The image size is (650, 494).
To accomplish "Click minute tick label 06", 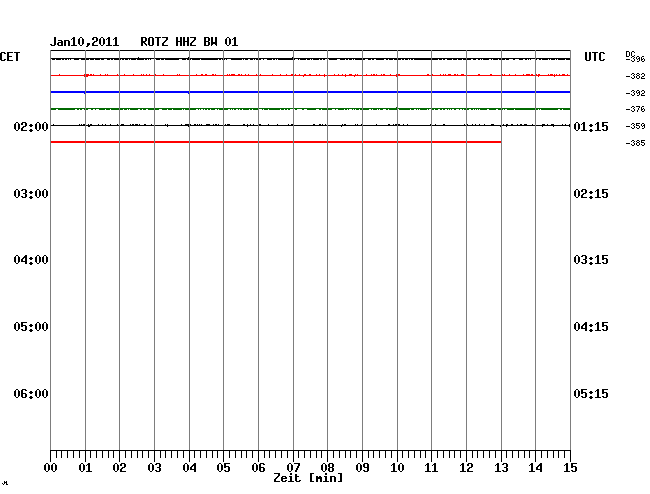I will click(258, 468).
